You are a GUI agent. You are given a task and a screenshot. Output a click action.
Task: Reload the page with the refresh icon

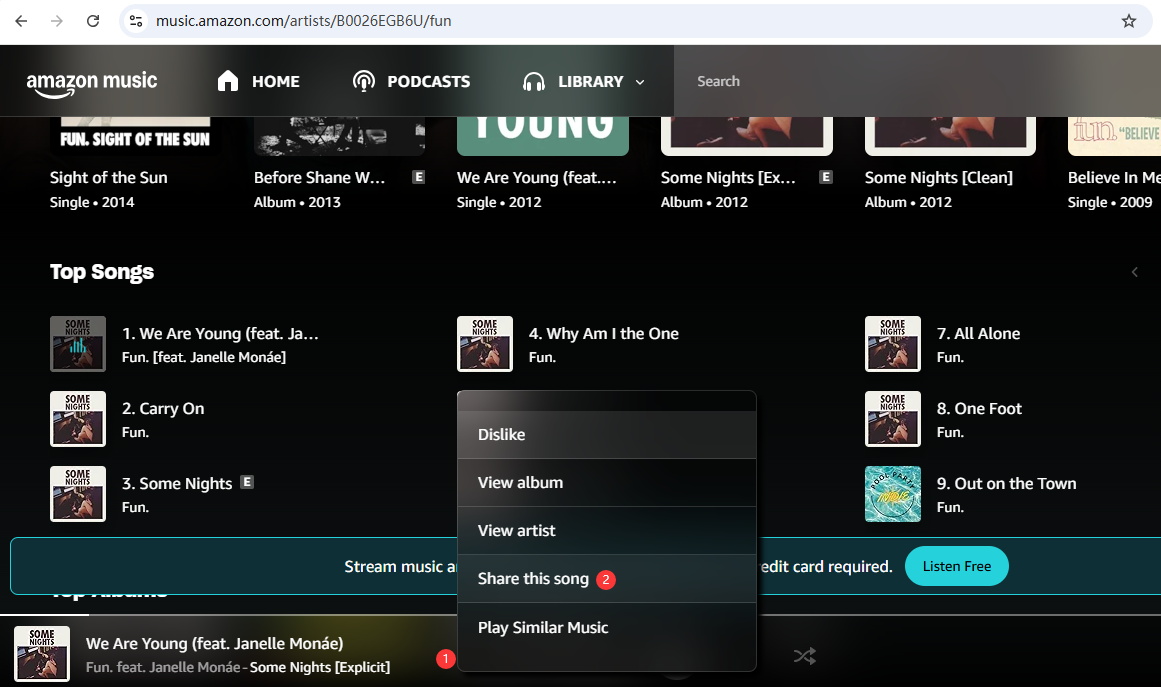(x=93, y=21)
